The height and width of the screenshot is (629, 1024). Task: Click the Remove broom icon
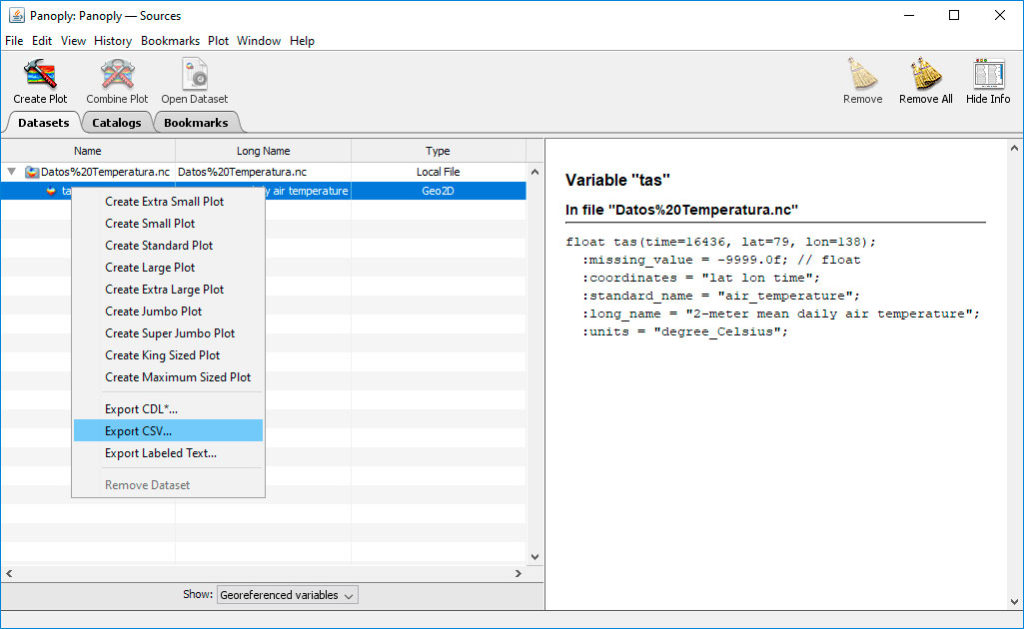[862, 73]
